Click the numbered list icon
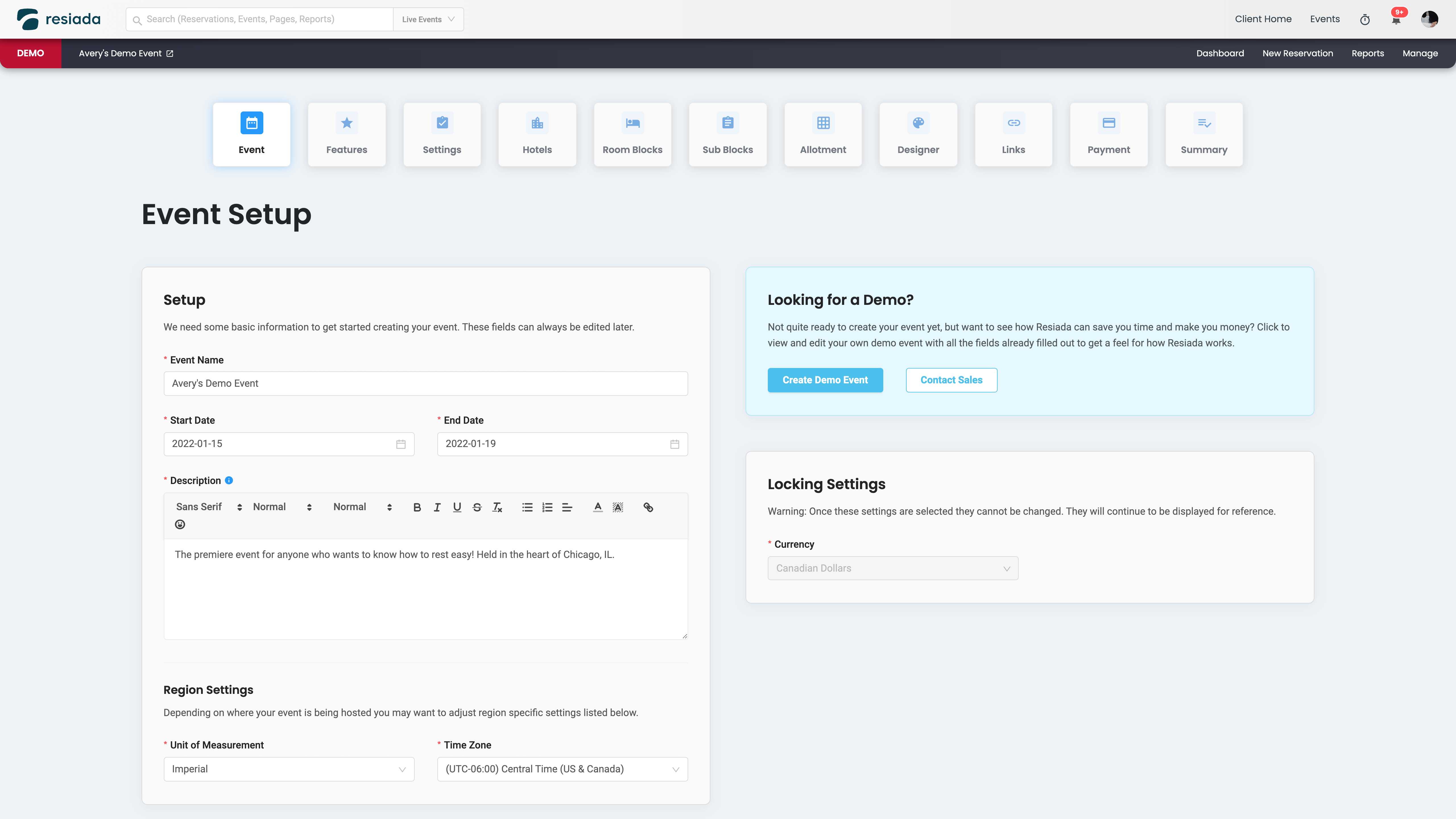Image resolution: width=1456 pixels, height=819 pixels. tap(547, 507)
